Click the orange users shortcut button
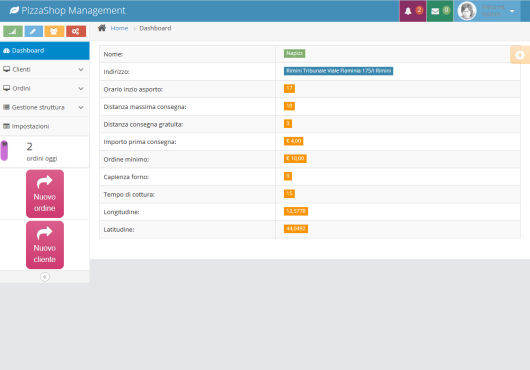 tap(54, 31)
